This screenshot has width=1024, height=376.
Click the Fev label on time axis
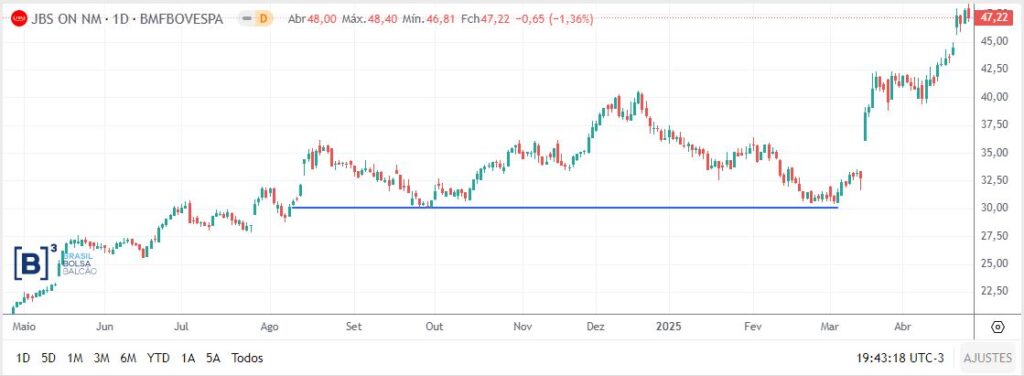[x=753, y=326]
